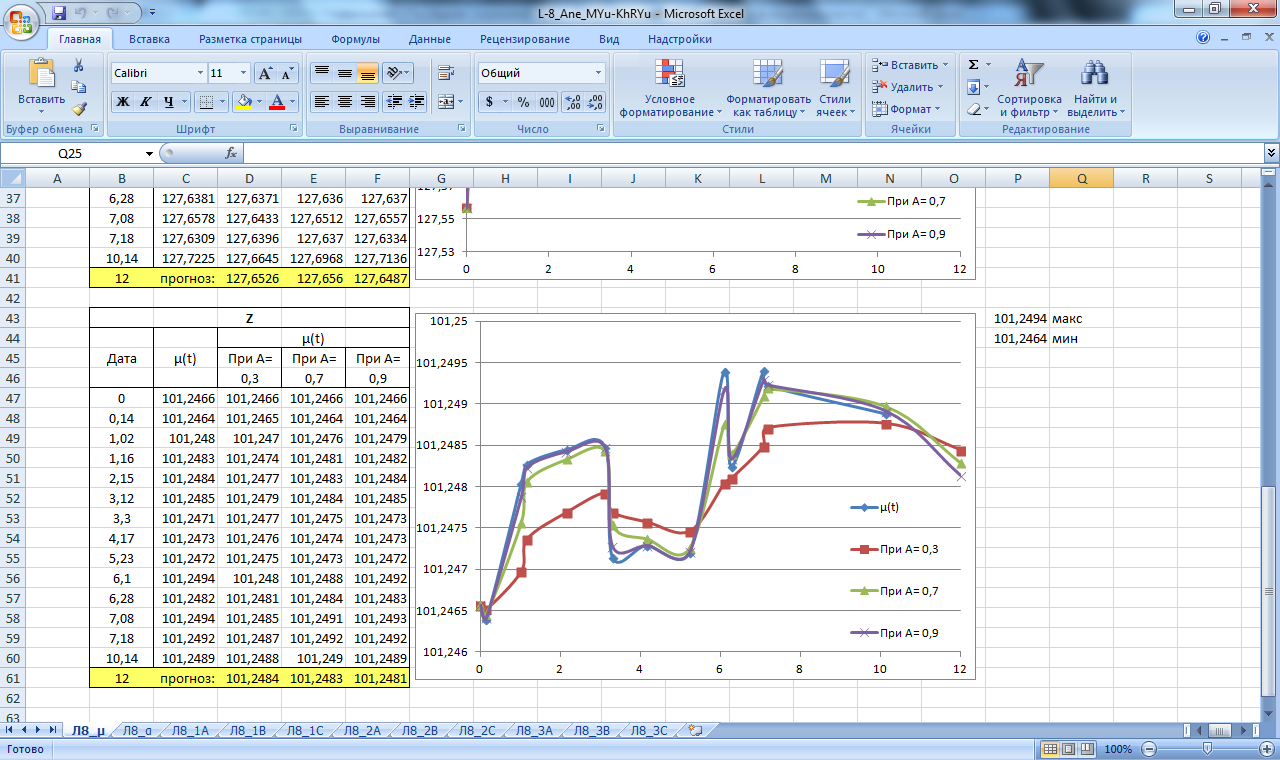This screenshot has width=1280, height=760.
Task: Toggle italic К formatting
Action: pos(146,101)
